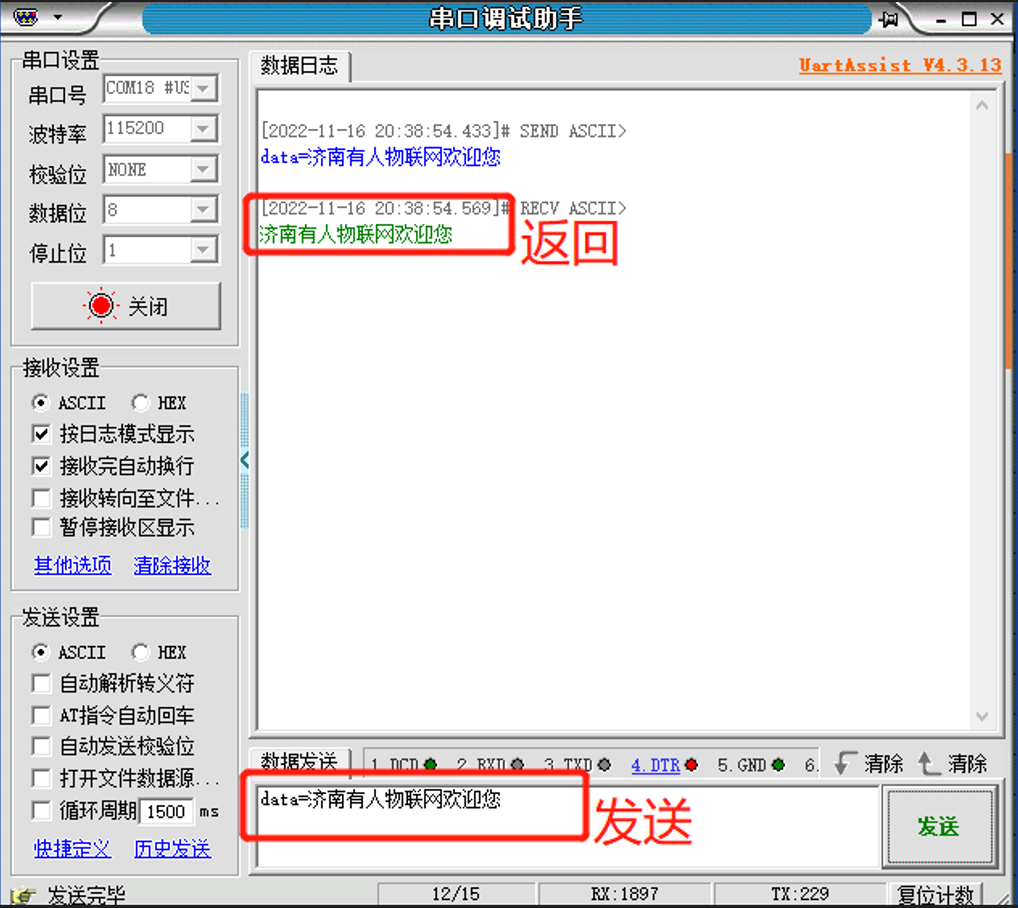Screen dimensions: 1018x908
Task: Click 清除接收 link
Action: [x=172, y=565]
